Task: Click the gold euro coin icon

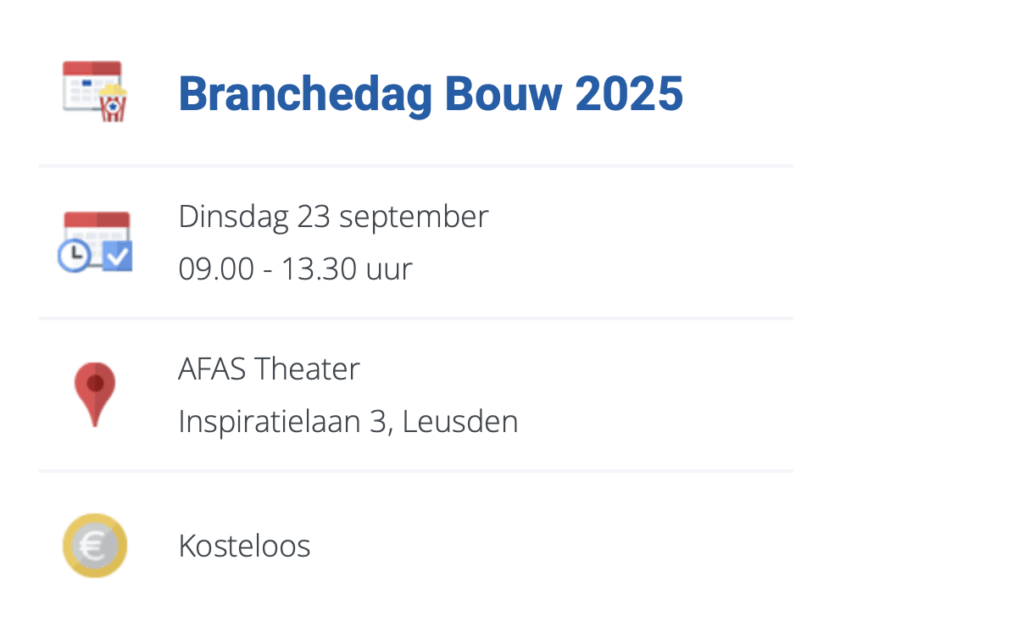Action: [x=95, y=545]
